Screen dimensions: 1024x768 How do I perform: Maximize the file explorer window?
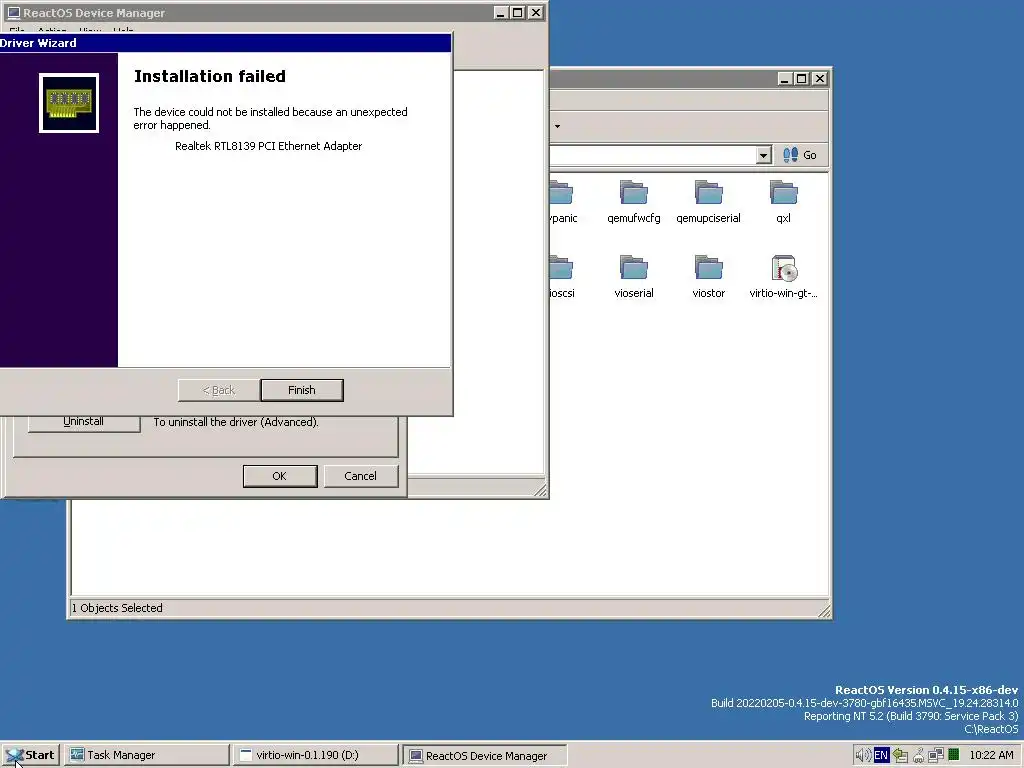click(x=802, y=79)
